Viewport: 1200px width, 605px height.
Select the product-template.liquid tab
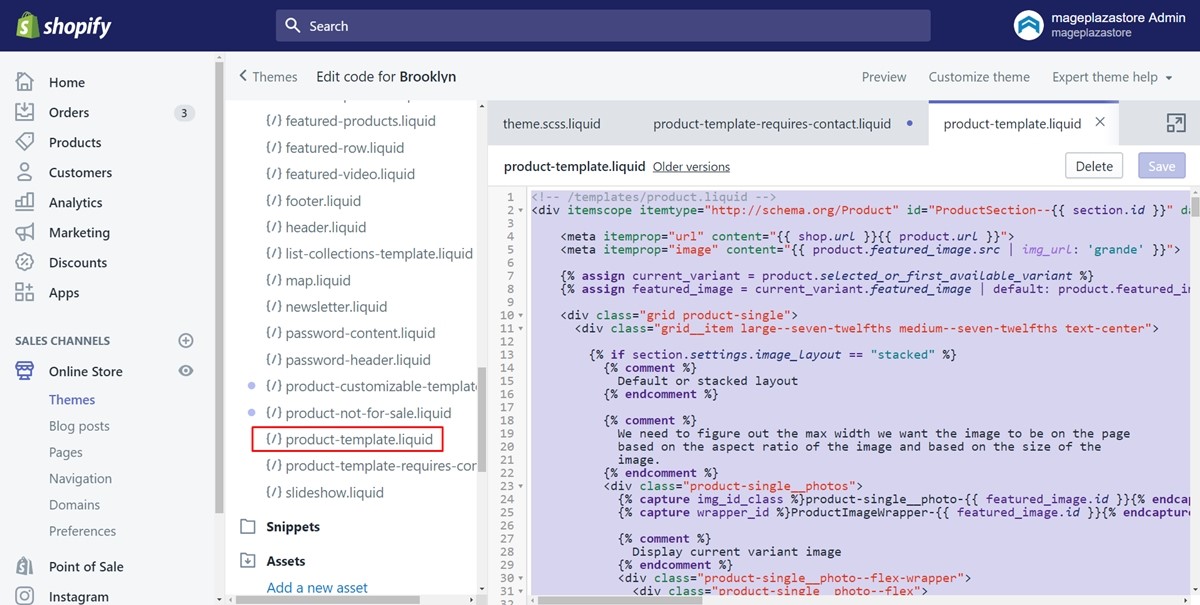(1012, 124)
